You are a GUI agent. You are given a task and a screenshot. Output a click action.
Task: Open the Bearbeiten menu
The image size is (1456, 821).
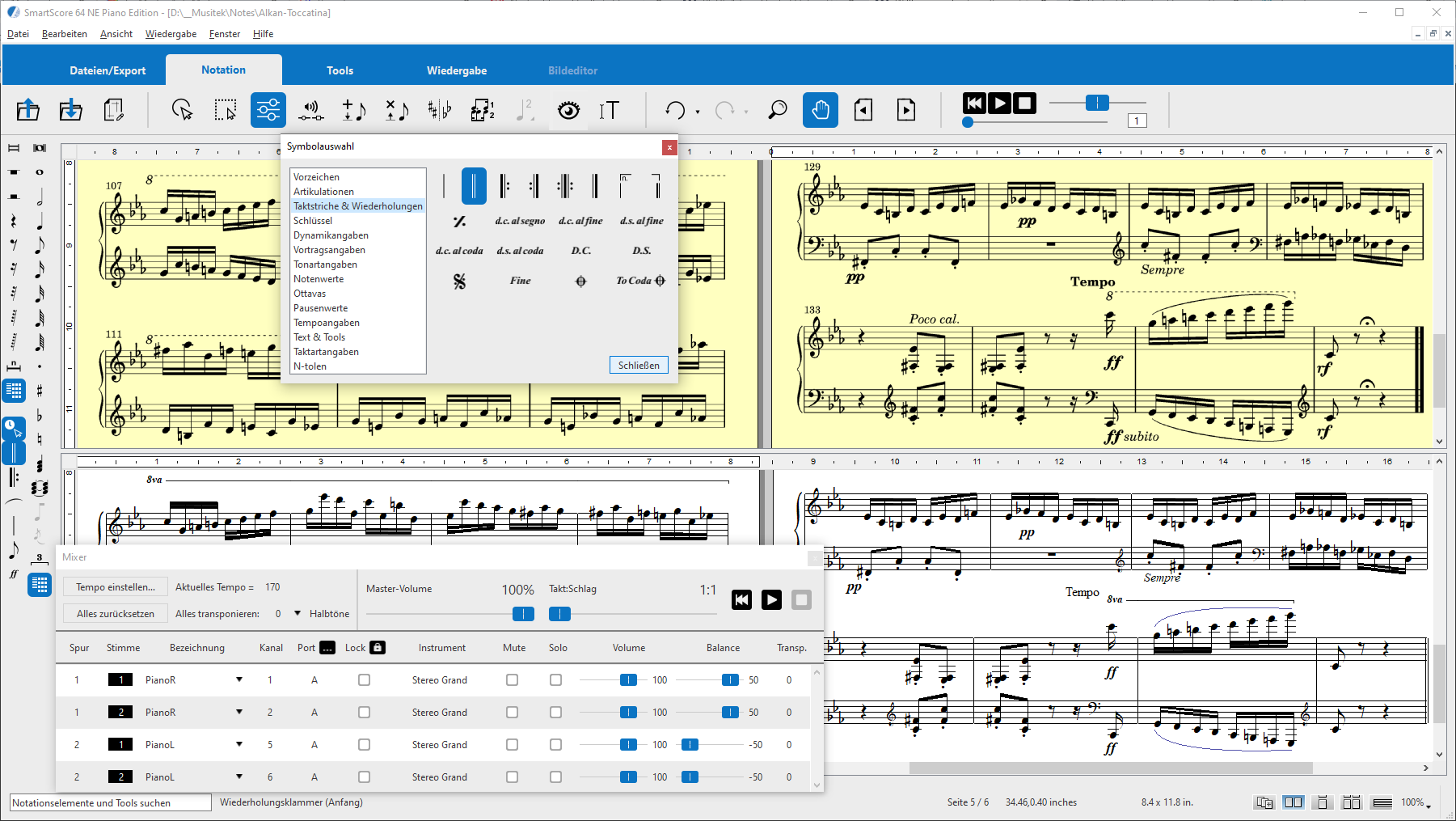click(64, 34)
